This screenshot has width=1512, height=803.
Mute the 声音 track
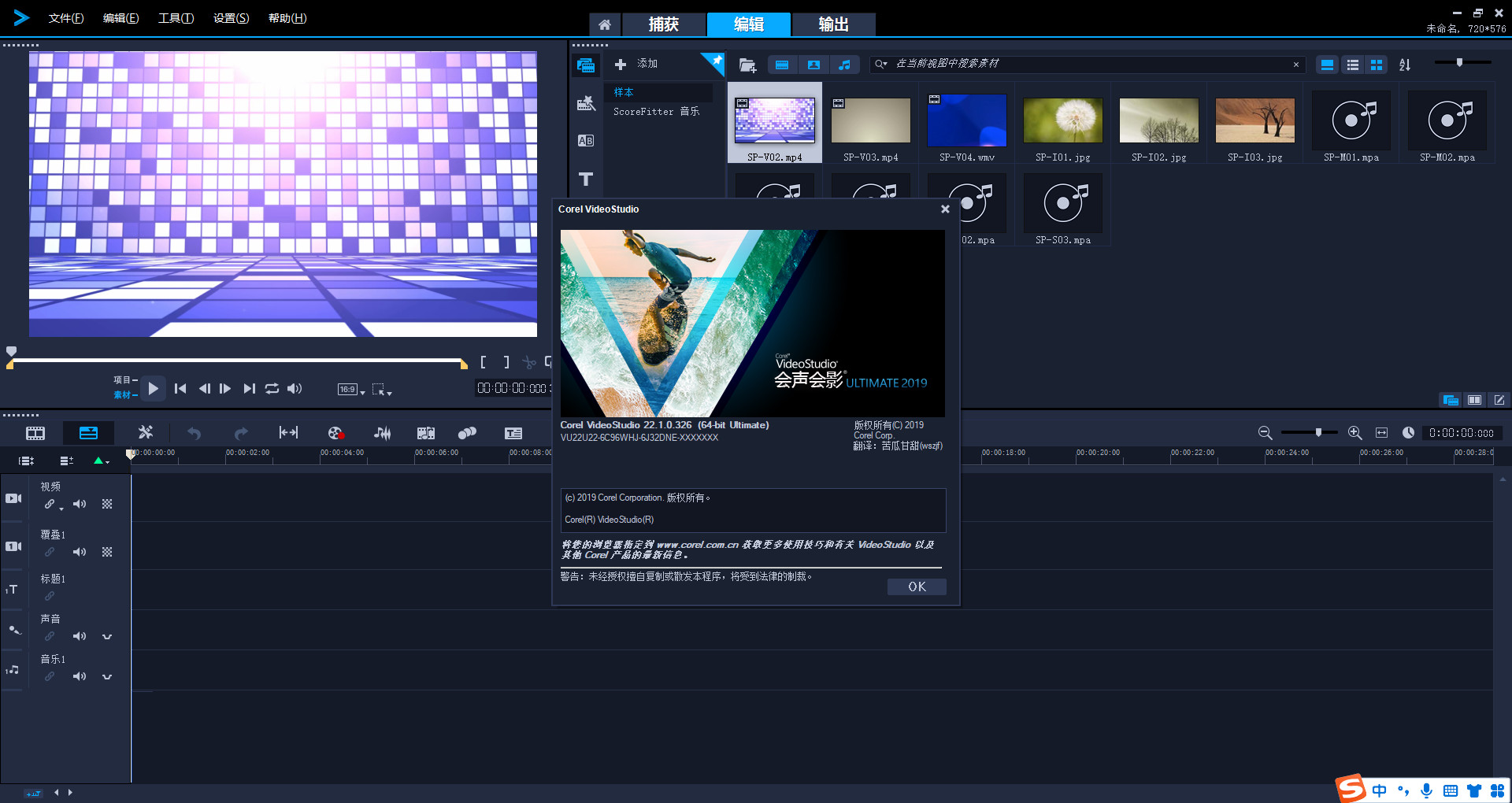[x=80, y=636]
